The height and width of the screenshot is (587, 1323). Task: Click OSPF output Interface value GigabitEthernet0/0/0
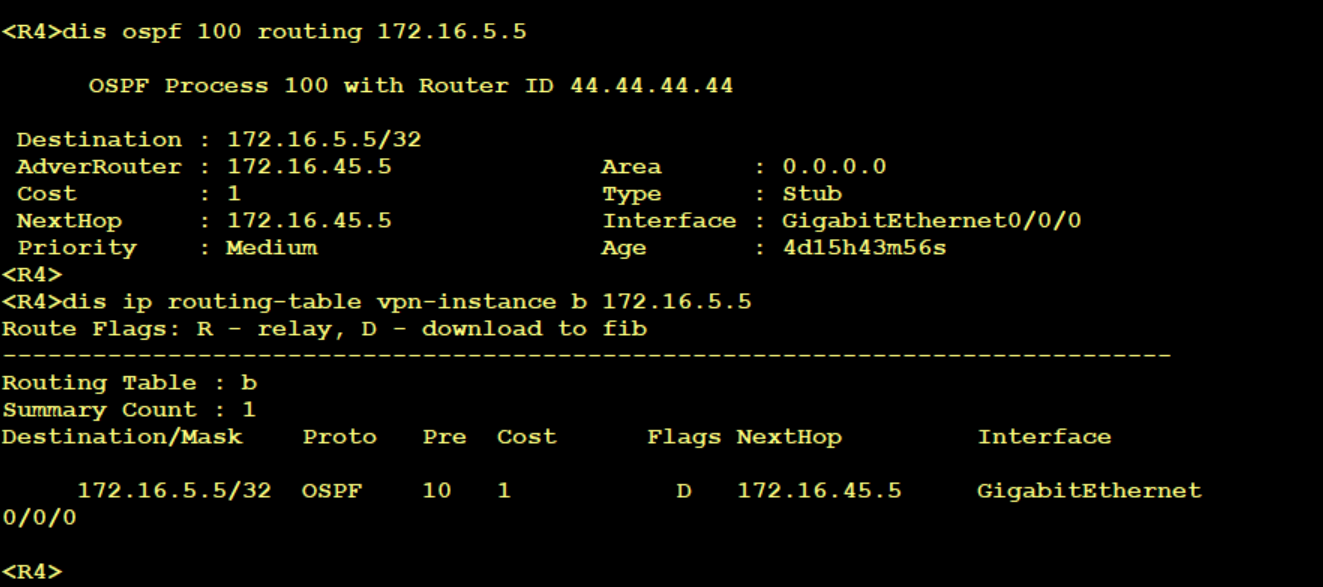point(932,221)
